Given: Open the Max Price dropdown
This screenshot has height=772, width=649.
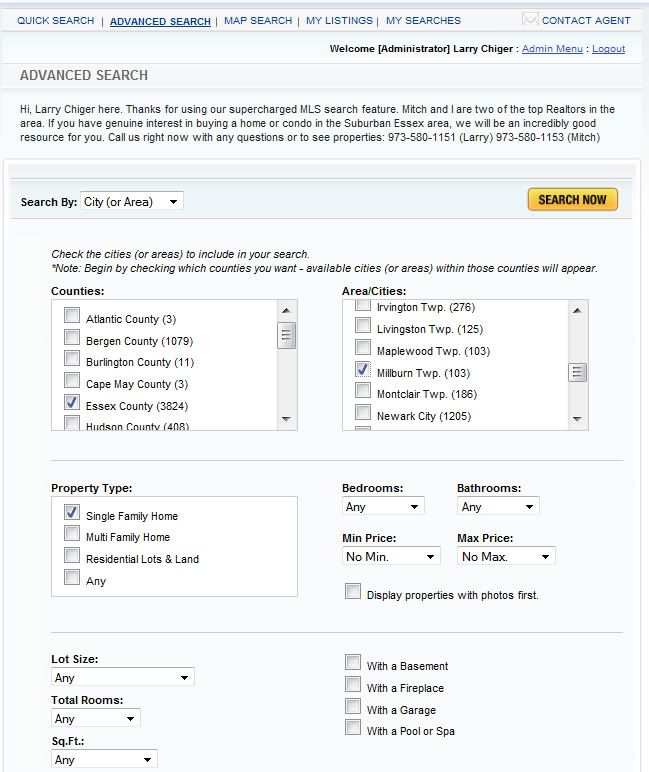Looking at the screenshot, I should 506,556.
